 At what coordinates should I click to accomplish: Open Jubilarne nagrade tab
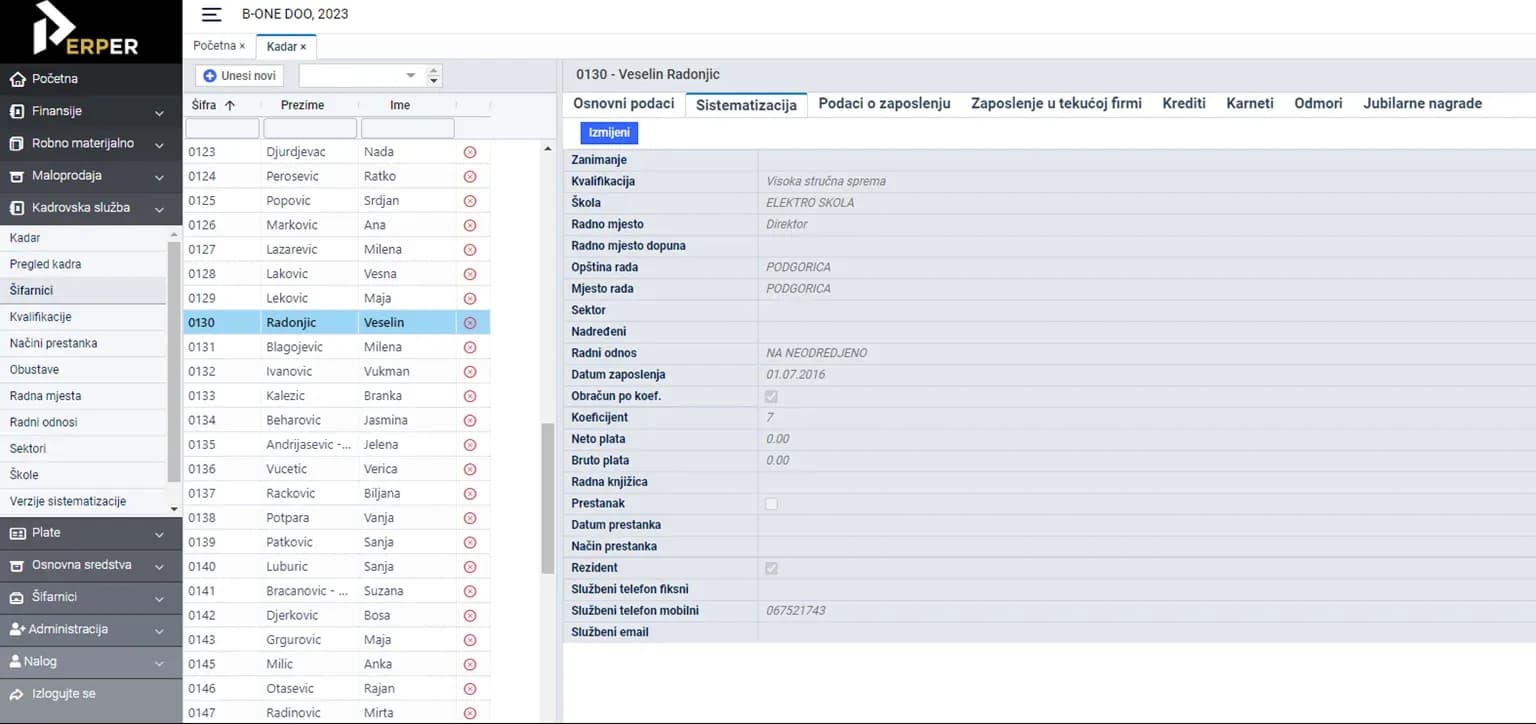(x=1422, y=103)
